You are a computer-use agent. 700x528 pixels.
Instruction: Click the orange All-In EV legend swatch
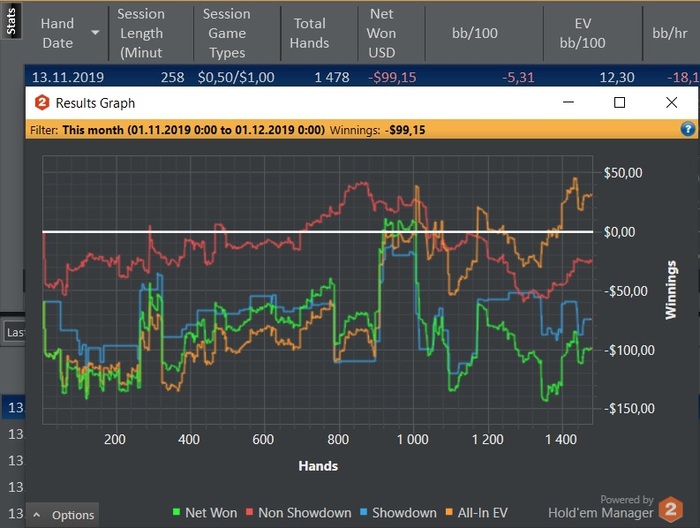[453, 513]
